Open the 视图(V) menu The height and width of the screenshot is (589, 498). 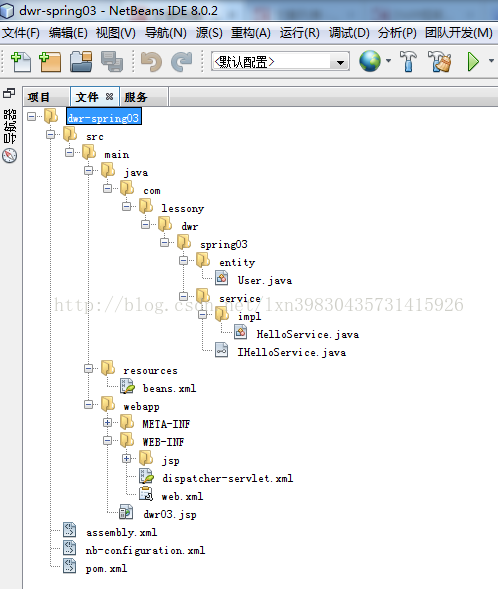115,33
